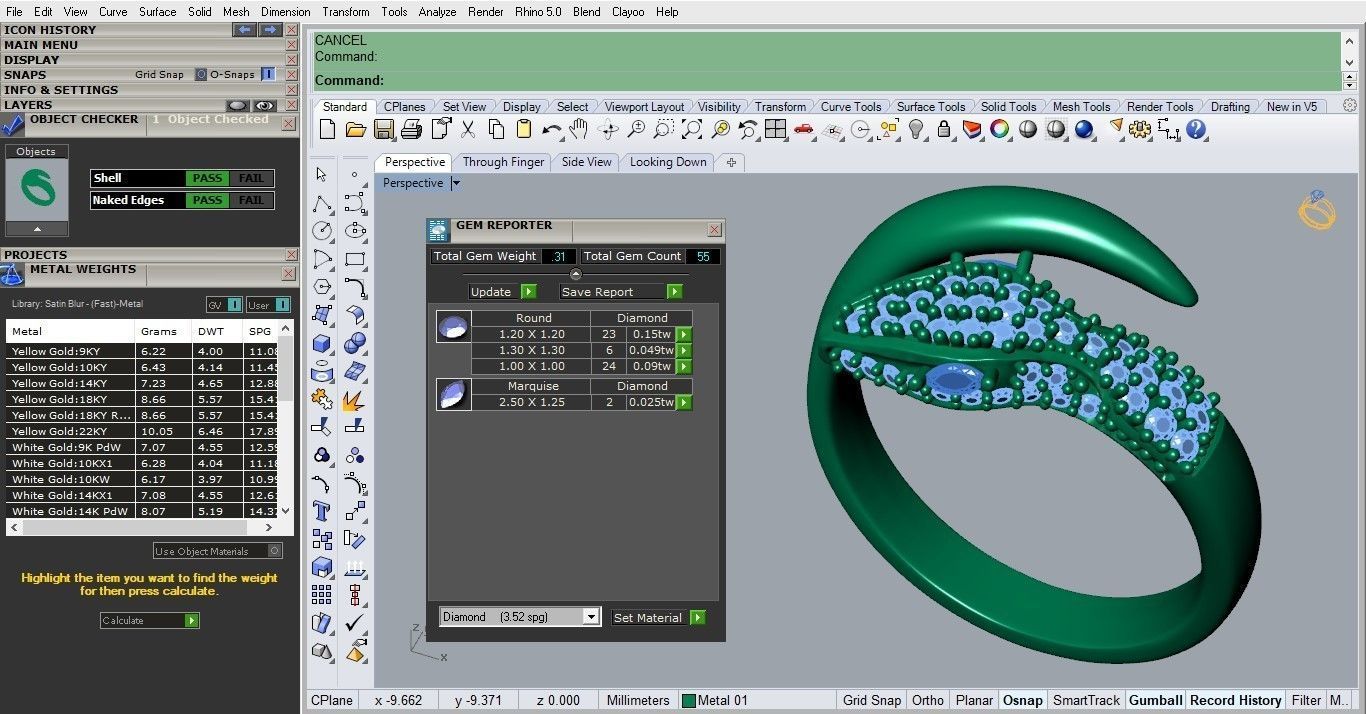Click the Set Material button
Image resolution: width=1366 pixels, height=714 pixels.
coord(659,618)
